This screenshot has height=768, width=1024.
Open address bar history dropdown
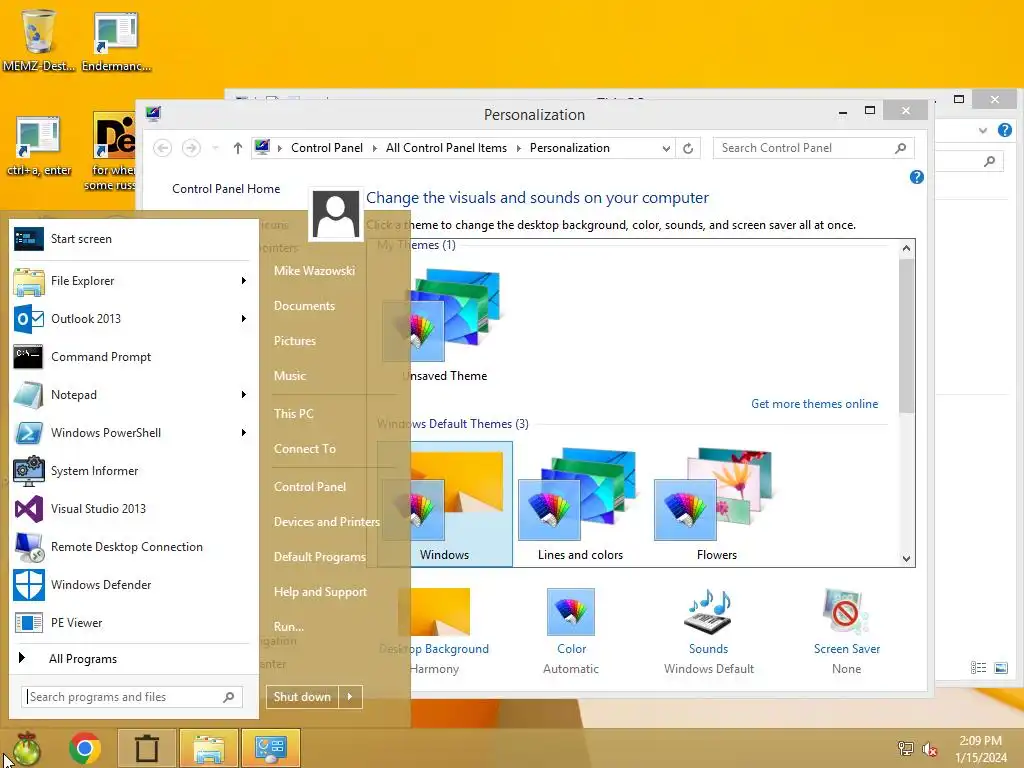click(665, 148)
